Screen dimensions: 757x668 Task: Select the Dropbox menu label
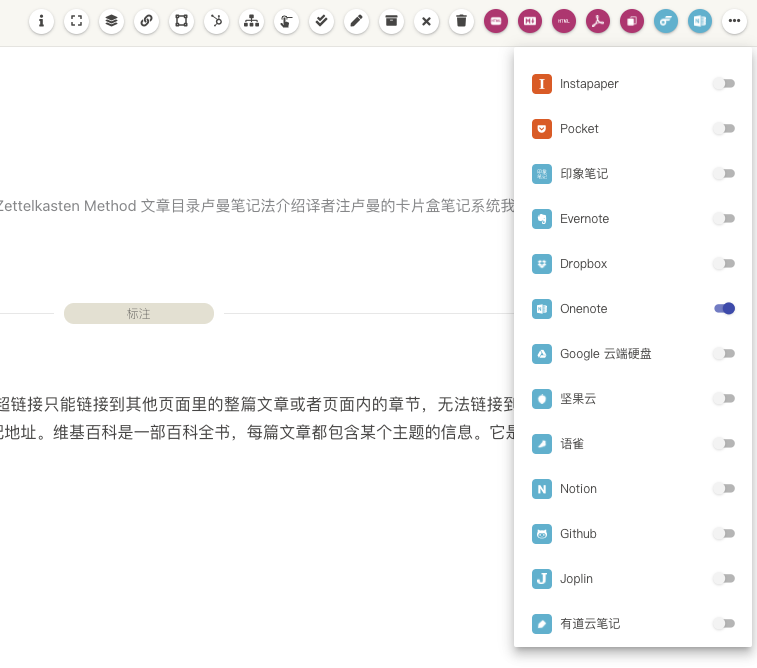click(x=583, y=264)
